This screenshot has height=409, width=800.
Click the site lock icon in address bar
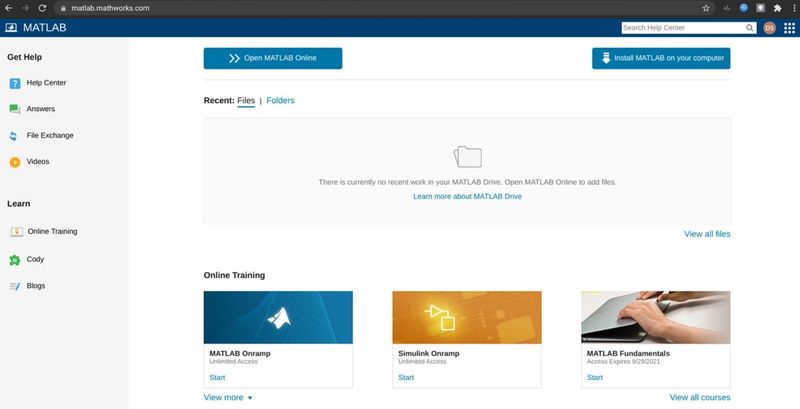tap(63, 8)
